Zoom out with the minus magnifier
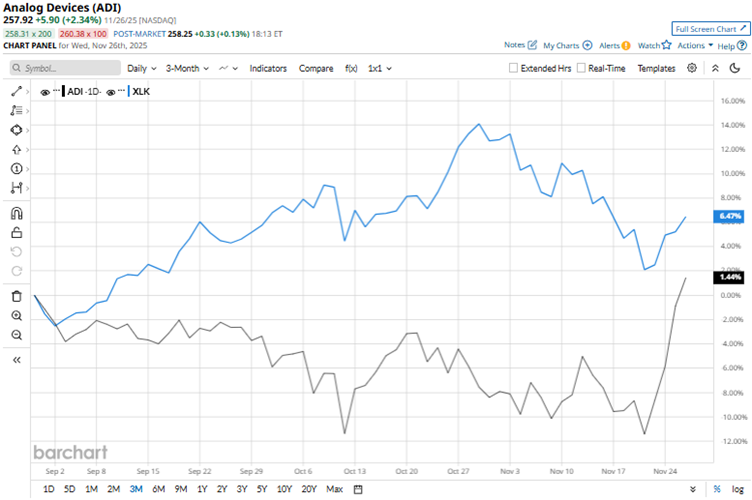This screenshot has height=500, width=752. (16, 335)
